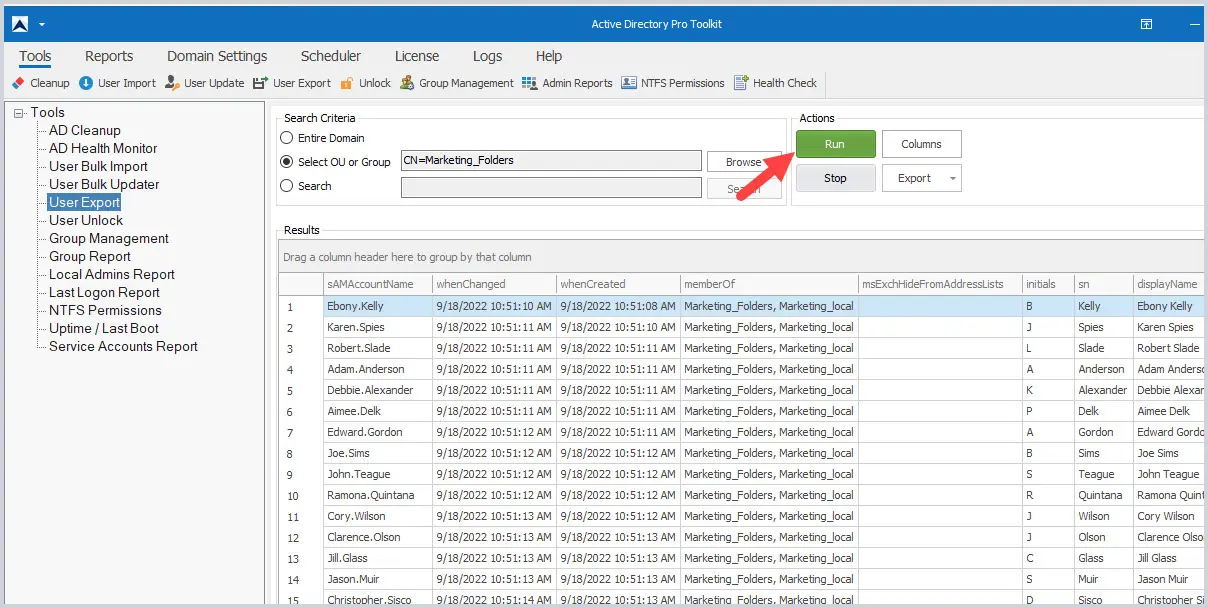This screenshot has width=1208, height=608.
Task: Click the Unlock padlock icon
Action: [x=347, y=83]
